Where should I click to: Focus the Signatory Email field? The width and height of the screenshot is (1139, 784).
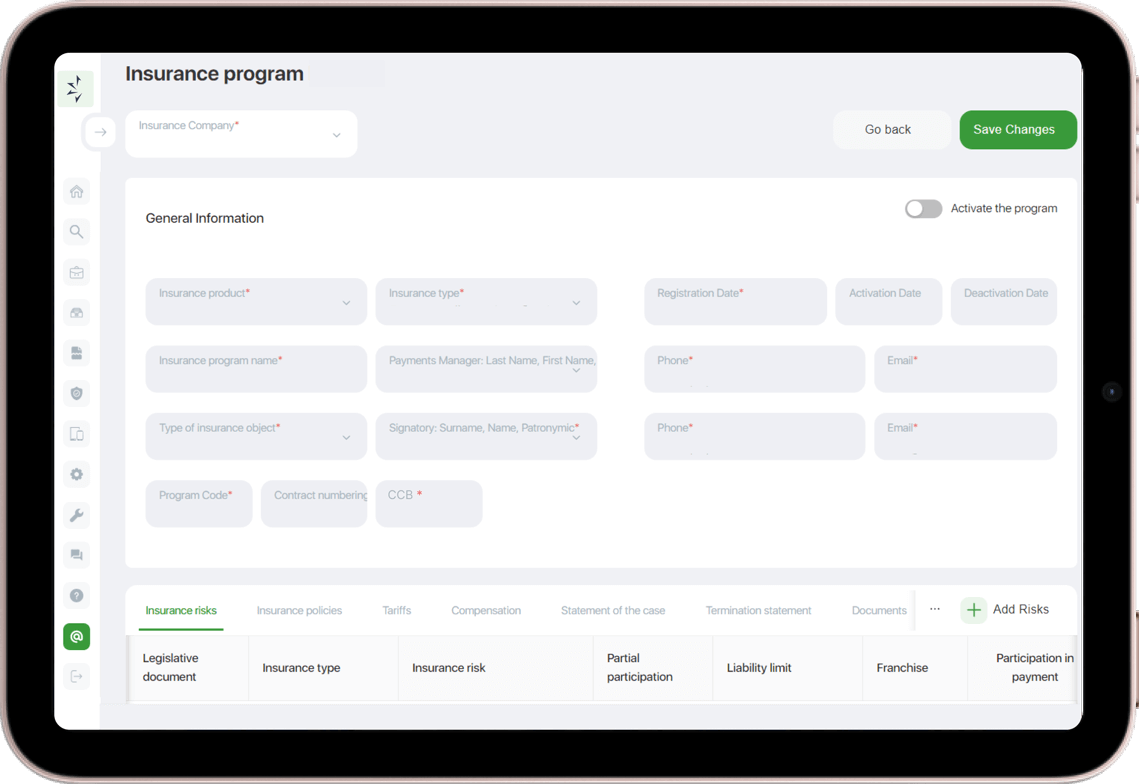coord(965,436)
